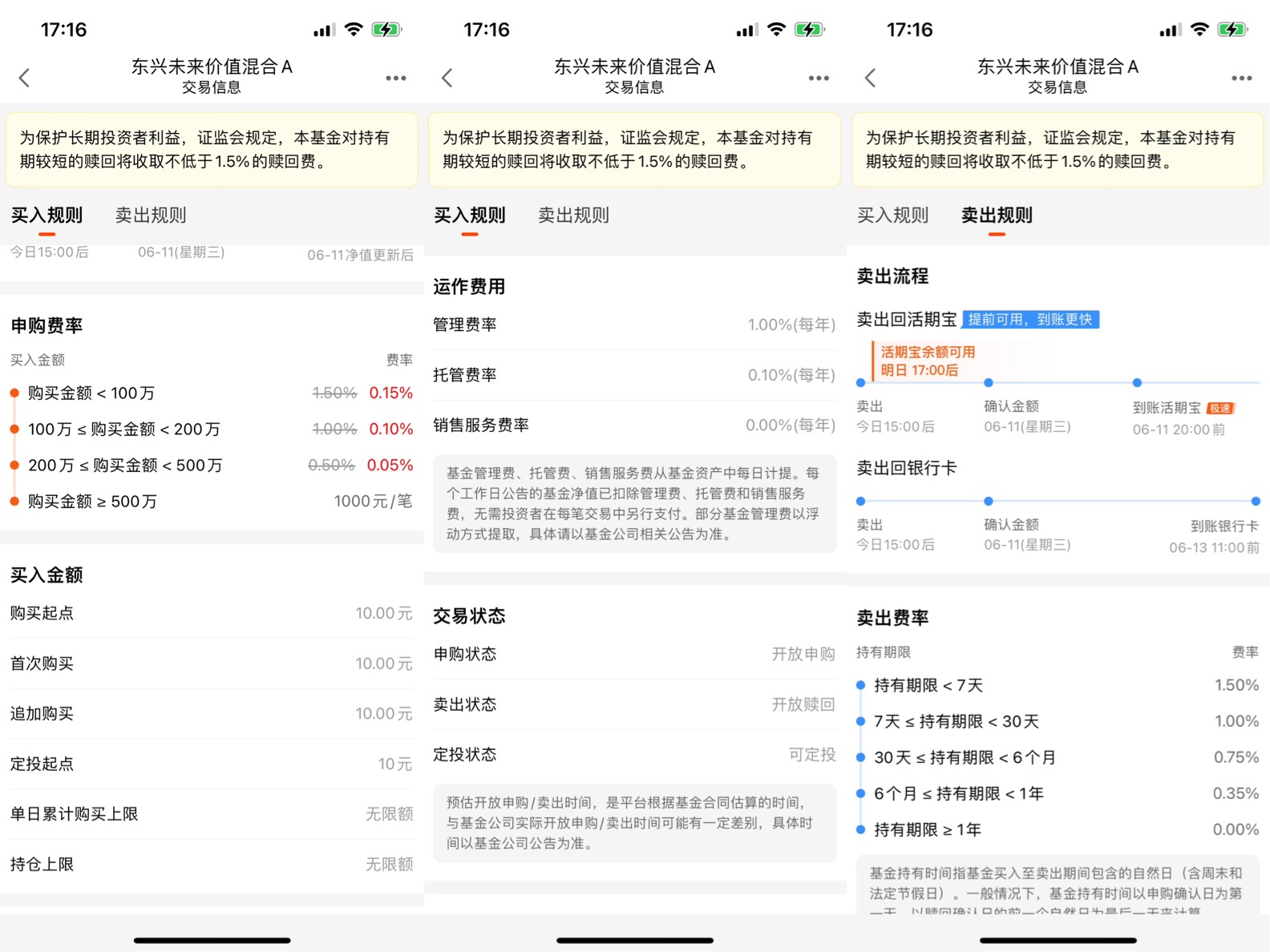This screenshot has width=1270, height=952.
Task: Tap 卖出回银行卡 heading
Action: coord(907,468)
